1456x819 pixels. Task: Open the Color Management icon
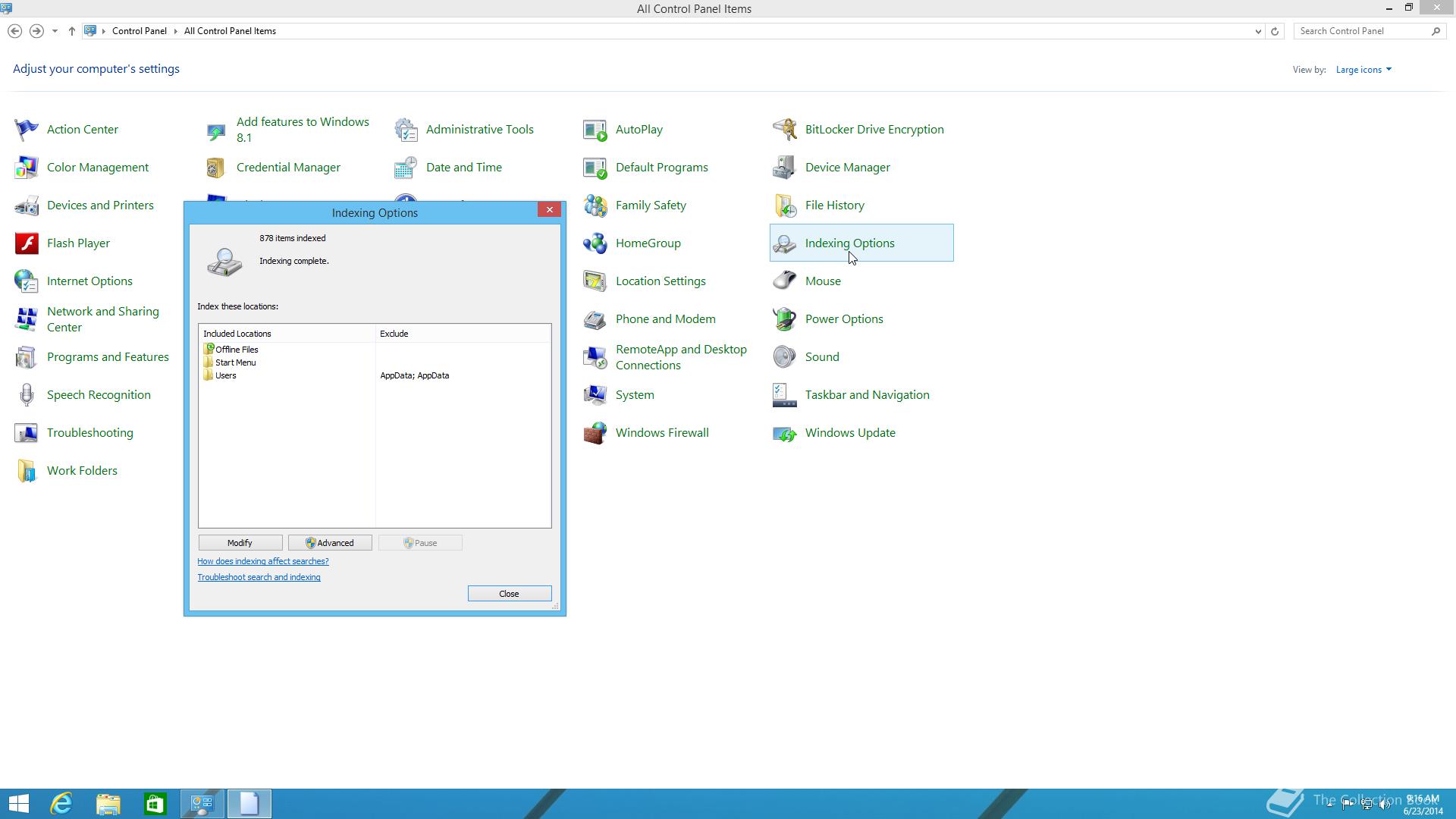coord(27,168)
